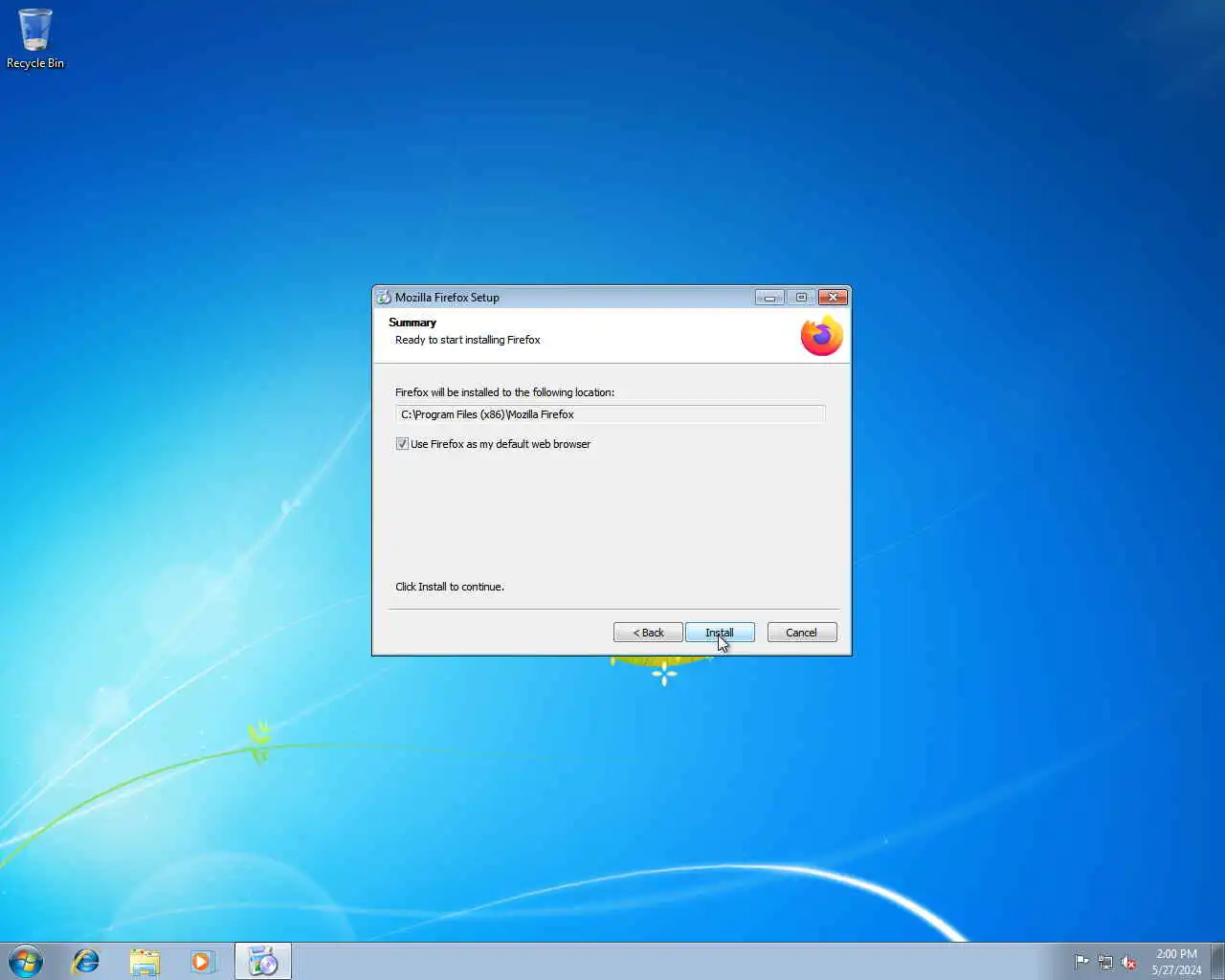Click the 'Summary' heading text
Screen dimensions: 1225x980
tap(412, 323)
